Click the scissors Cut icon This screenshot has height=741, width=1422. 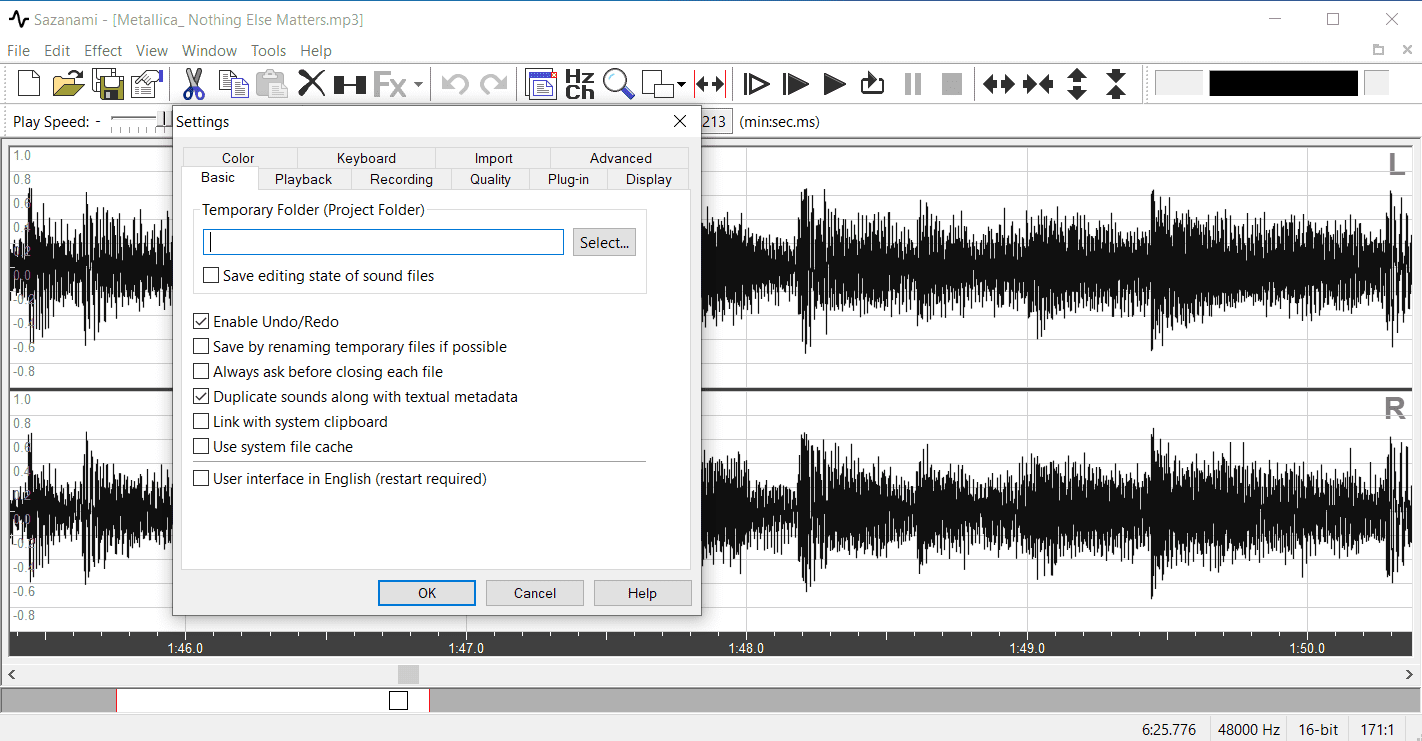click(194, 84)
